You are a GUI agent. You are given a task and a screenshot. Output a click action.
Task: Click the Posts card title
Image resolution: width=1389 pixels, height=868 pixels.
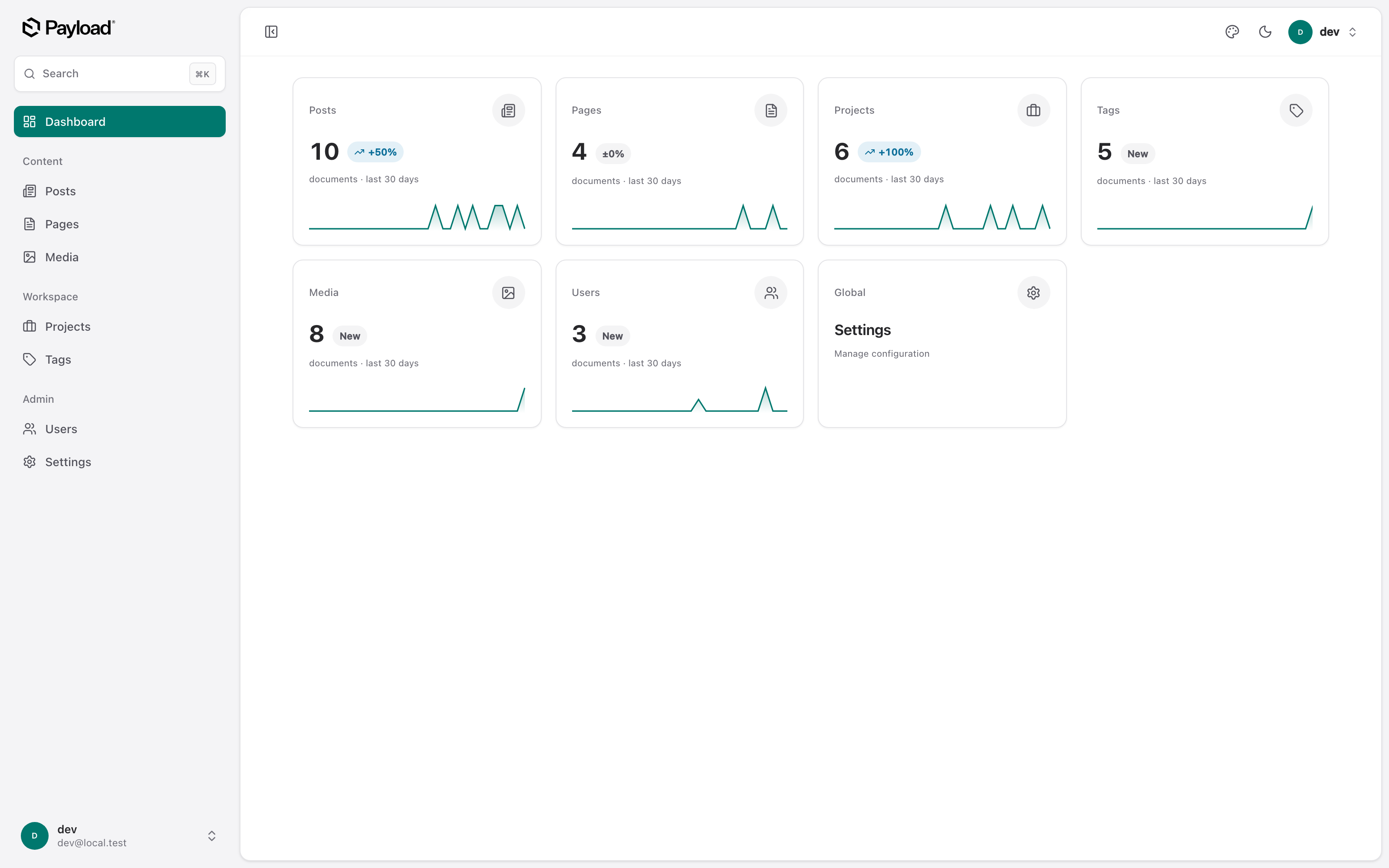click(x=323, y=110)
